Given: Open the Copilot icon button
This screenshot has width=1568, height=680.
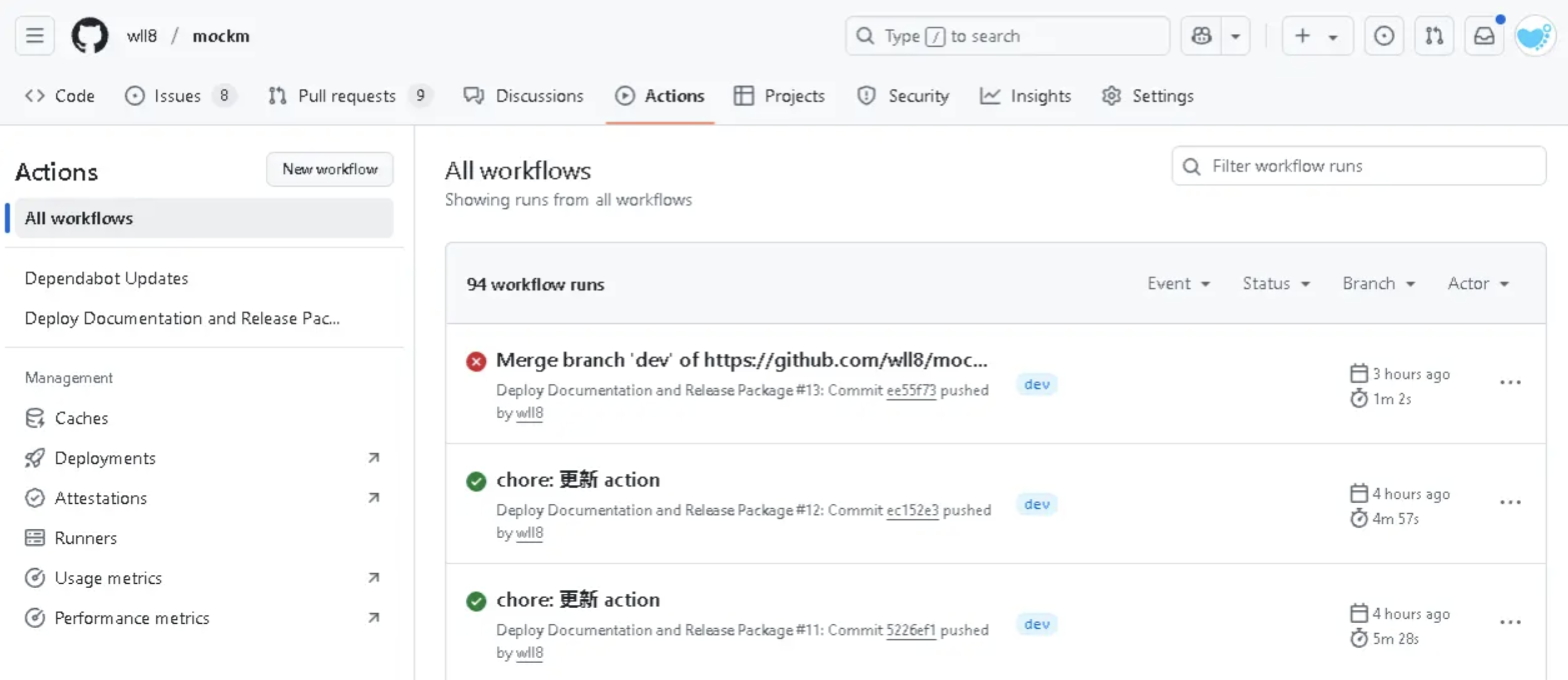Looking at the screenshot, I should (1201, 36).
